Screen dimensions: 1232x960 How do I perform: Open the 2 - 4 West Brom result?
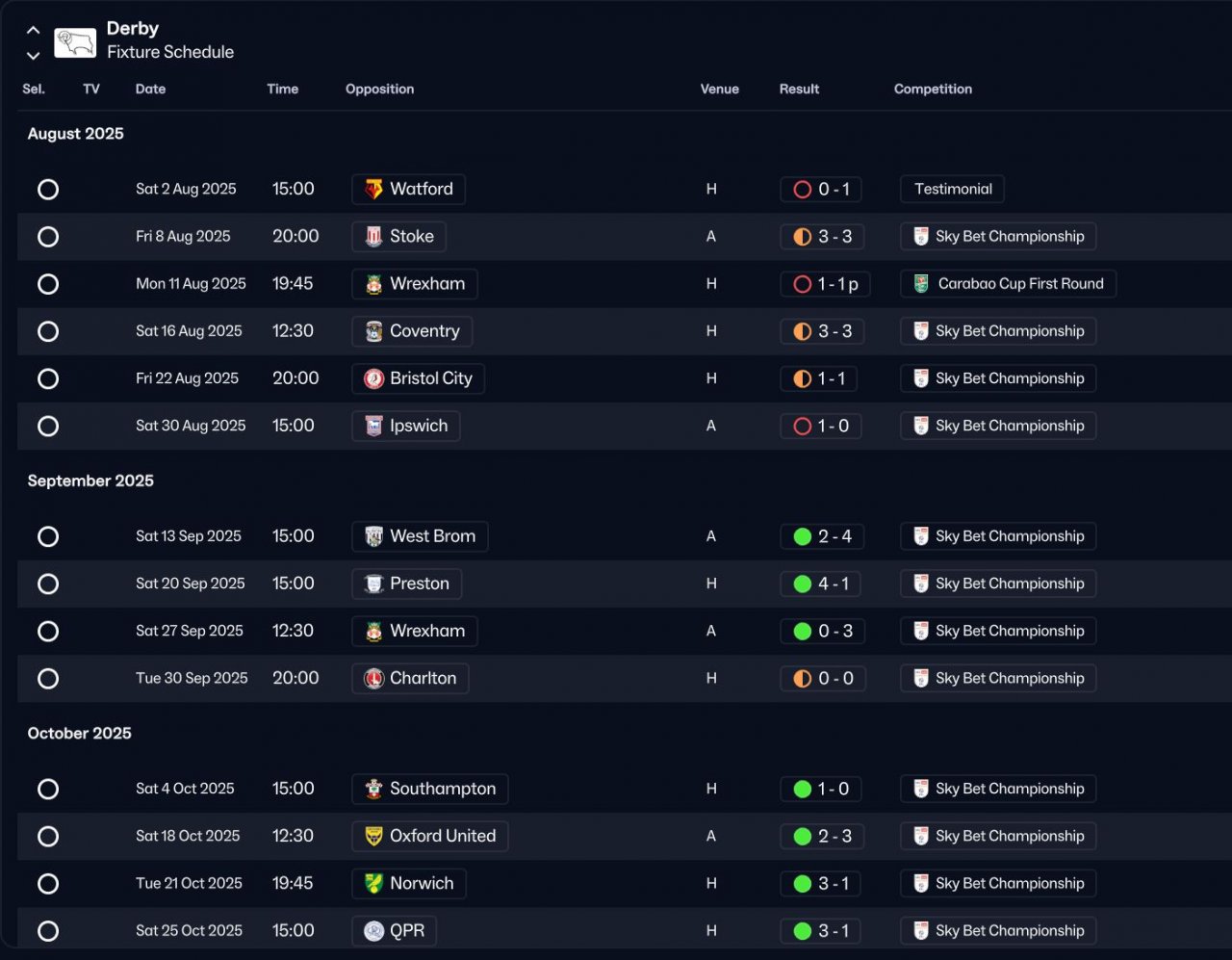834,536
